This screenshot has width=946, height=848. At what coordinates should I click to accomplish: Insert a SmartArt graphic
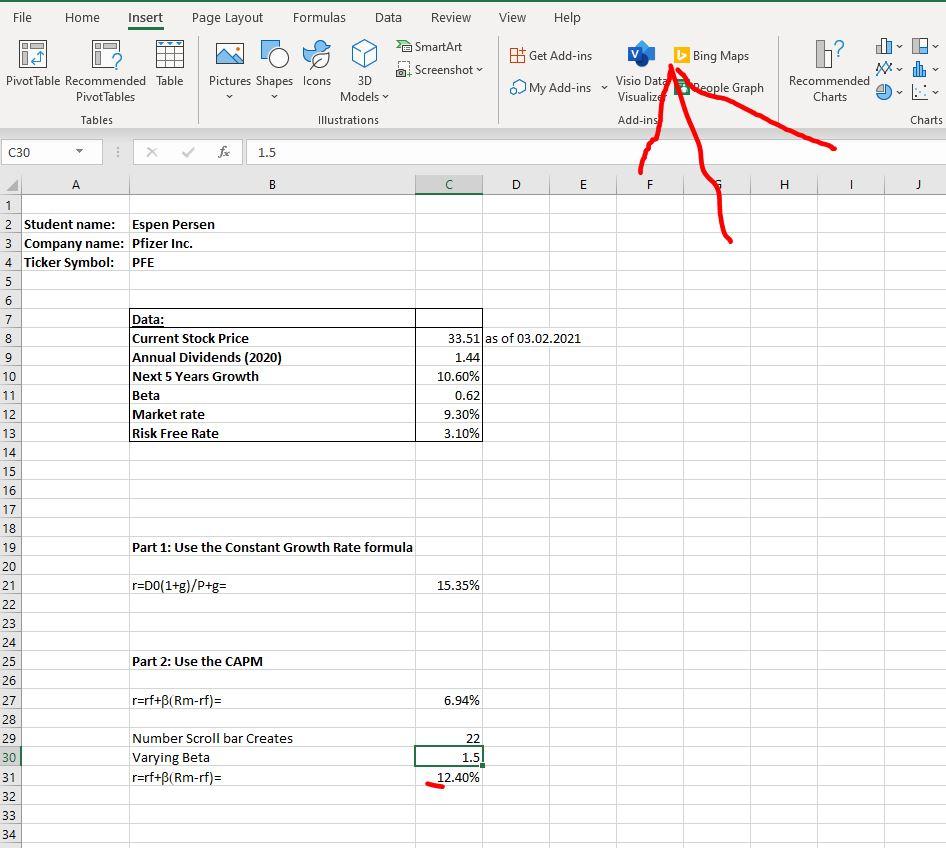coord(428,47)
